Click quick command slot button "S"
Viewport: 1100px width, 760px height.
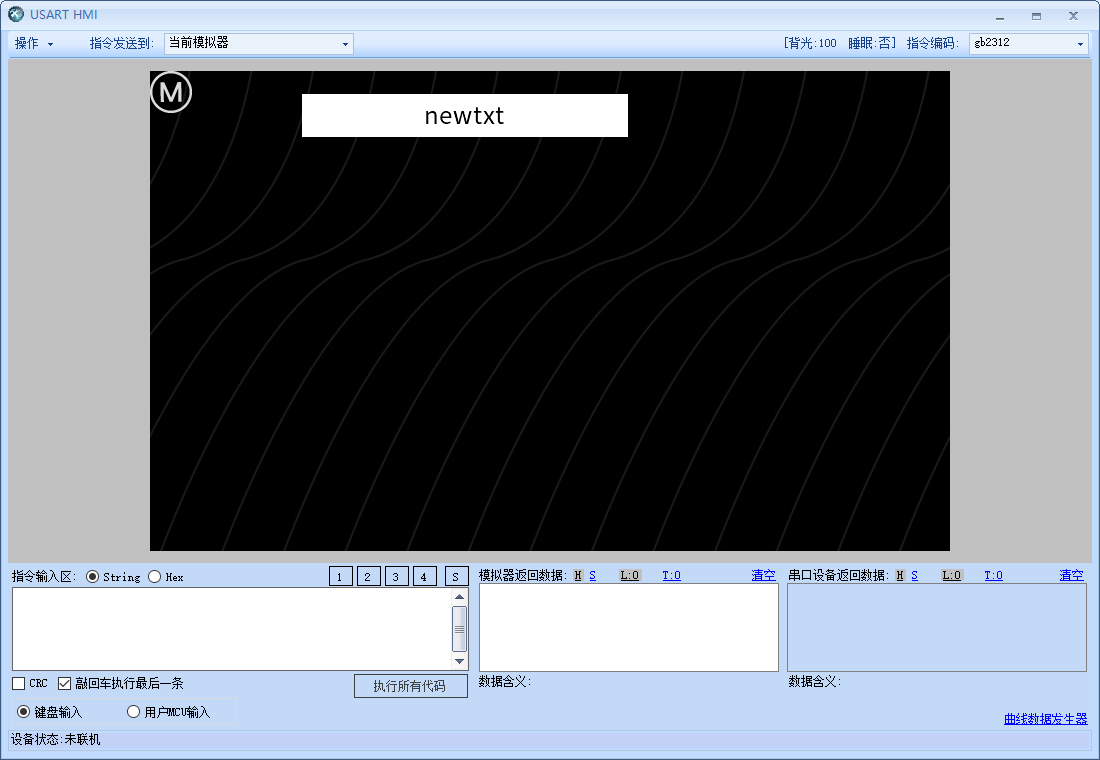(x=456, y=576)
